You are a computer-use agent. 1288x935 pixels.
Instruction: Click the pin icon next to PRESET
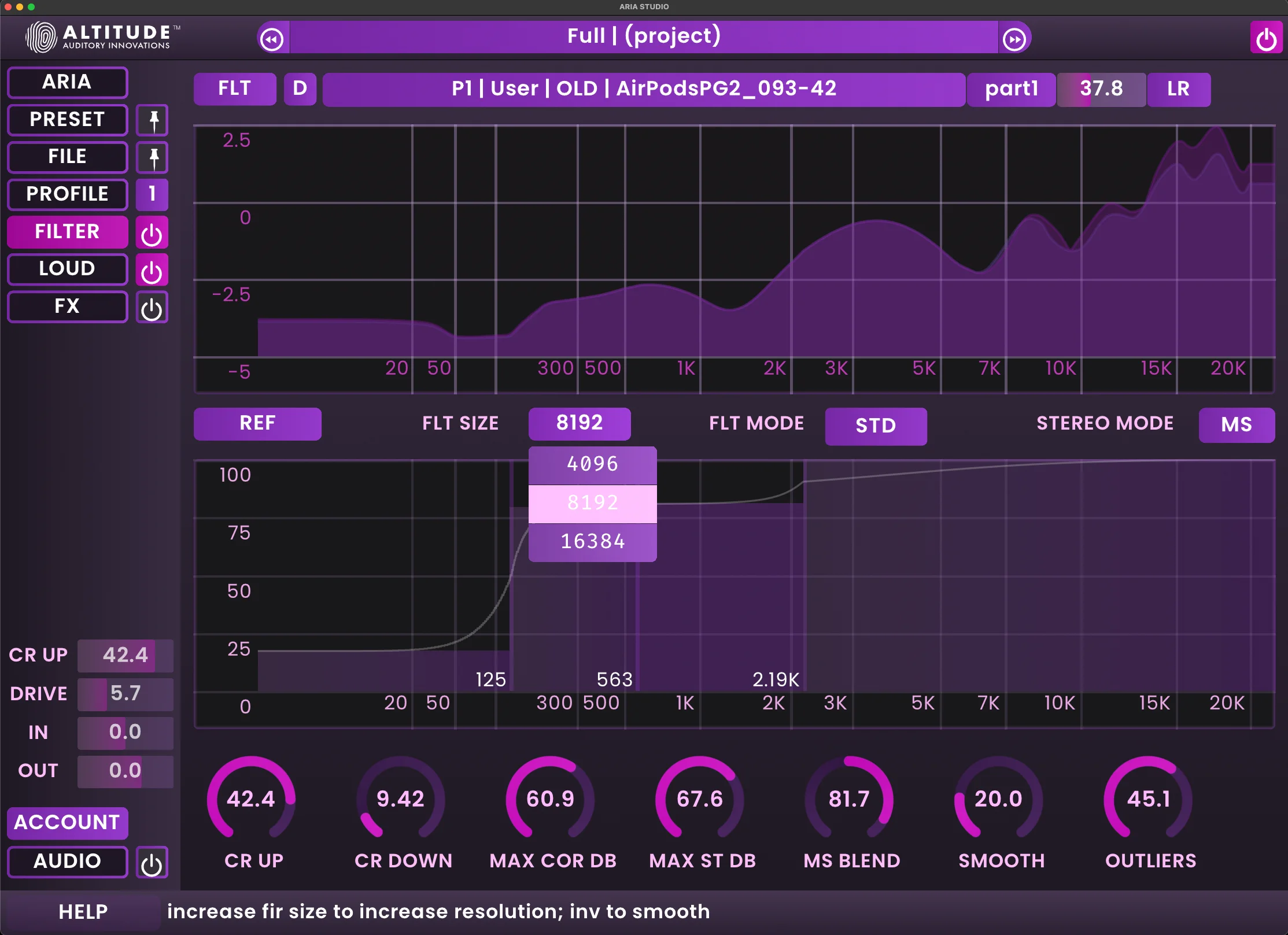[x=153, y=120]
